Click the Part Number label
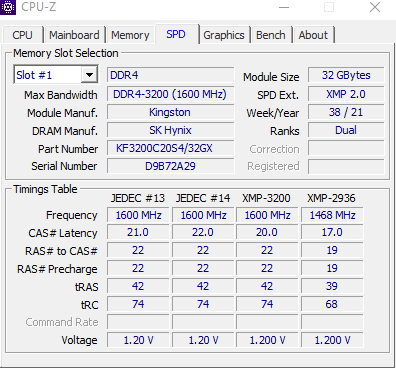Image resolution: width=396 pixels, height=368 pixels. pos(68,149)
